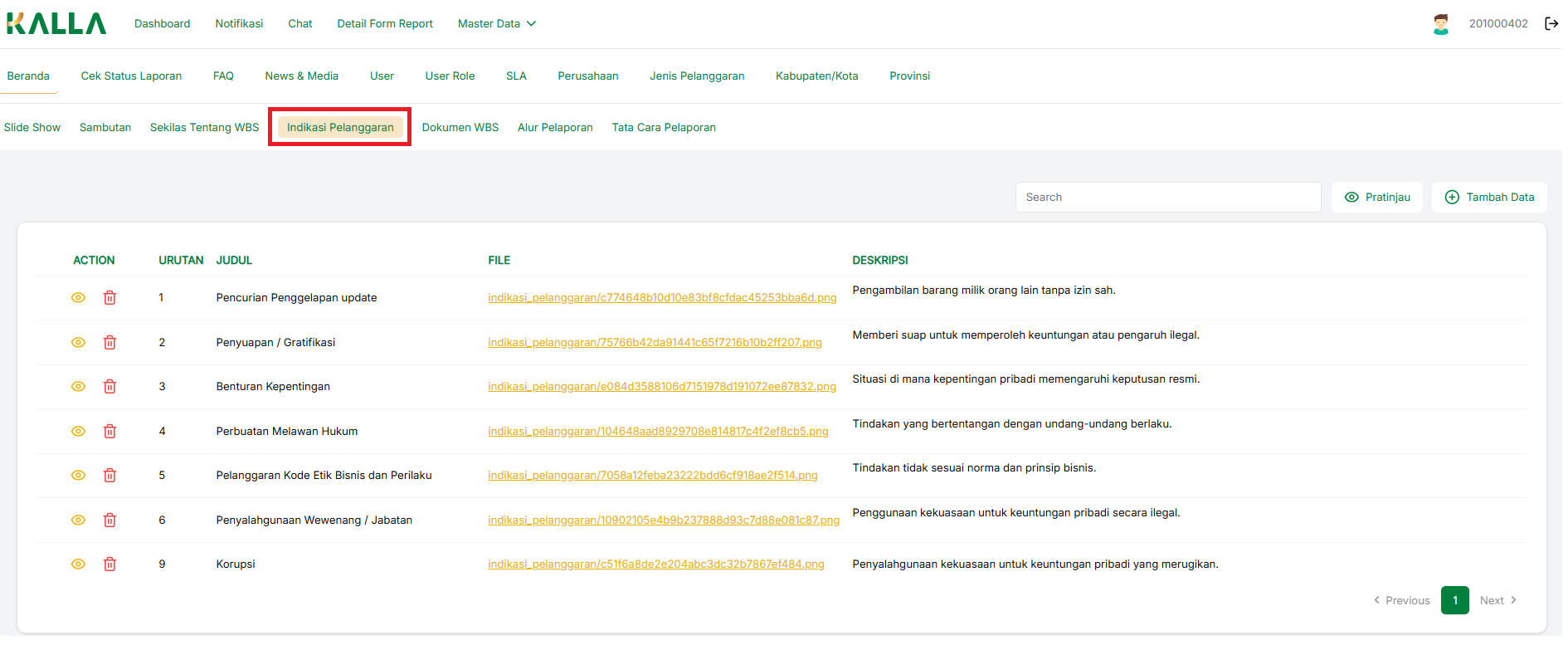Image resolution: width=1568 pixels, height=650 pixels.
Task: Go to Previous page in pagination
Action: pyautogui.click(x=1402, y=601)
